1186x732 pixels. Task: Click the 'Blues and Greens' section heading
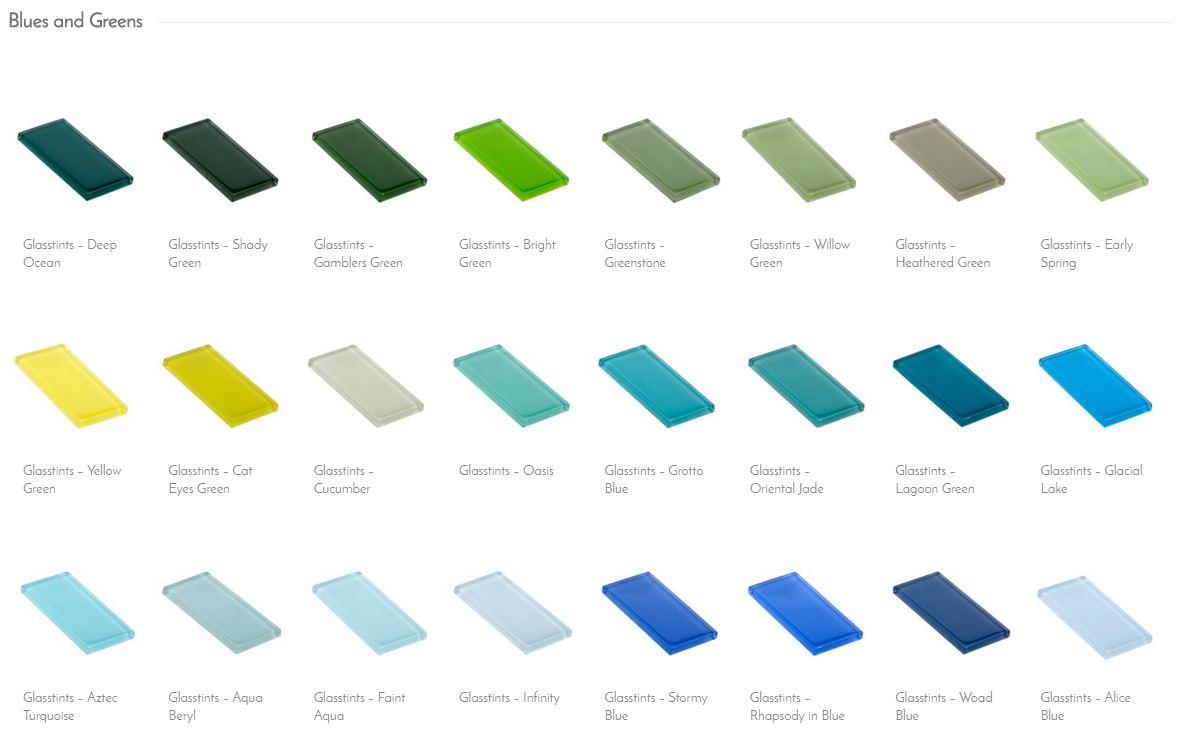click(76, 21)
